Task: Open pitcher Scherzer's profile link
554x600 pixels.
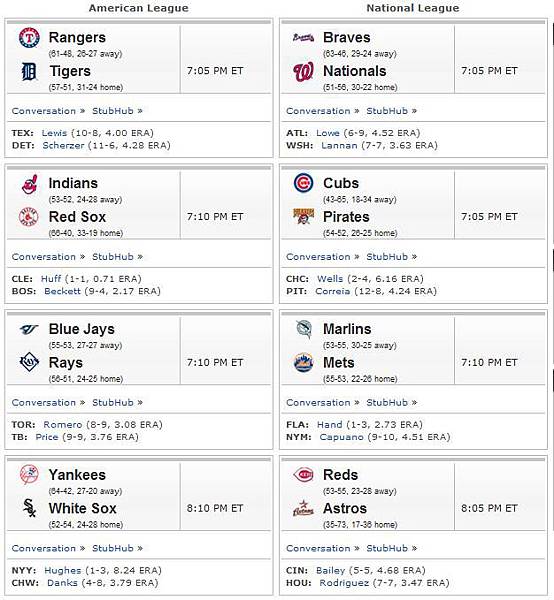Action: pos(63,145)
